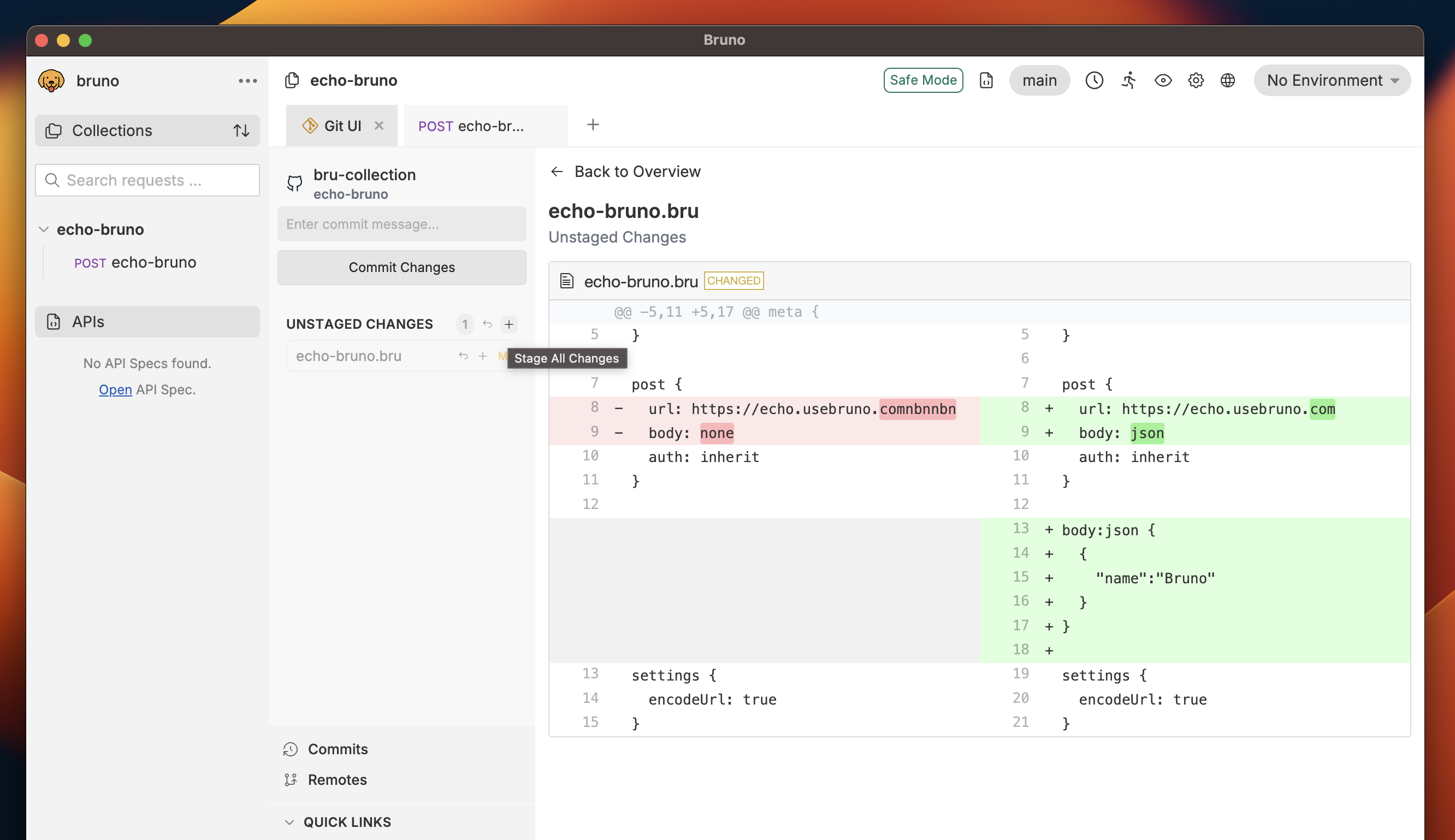Viewport: 1455px width, 840px height.
Task: Click the commit message input field
Action: [401, 224]
